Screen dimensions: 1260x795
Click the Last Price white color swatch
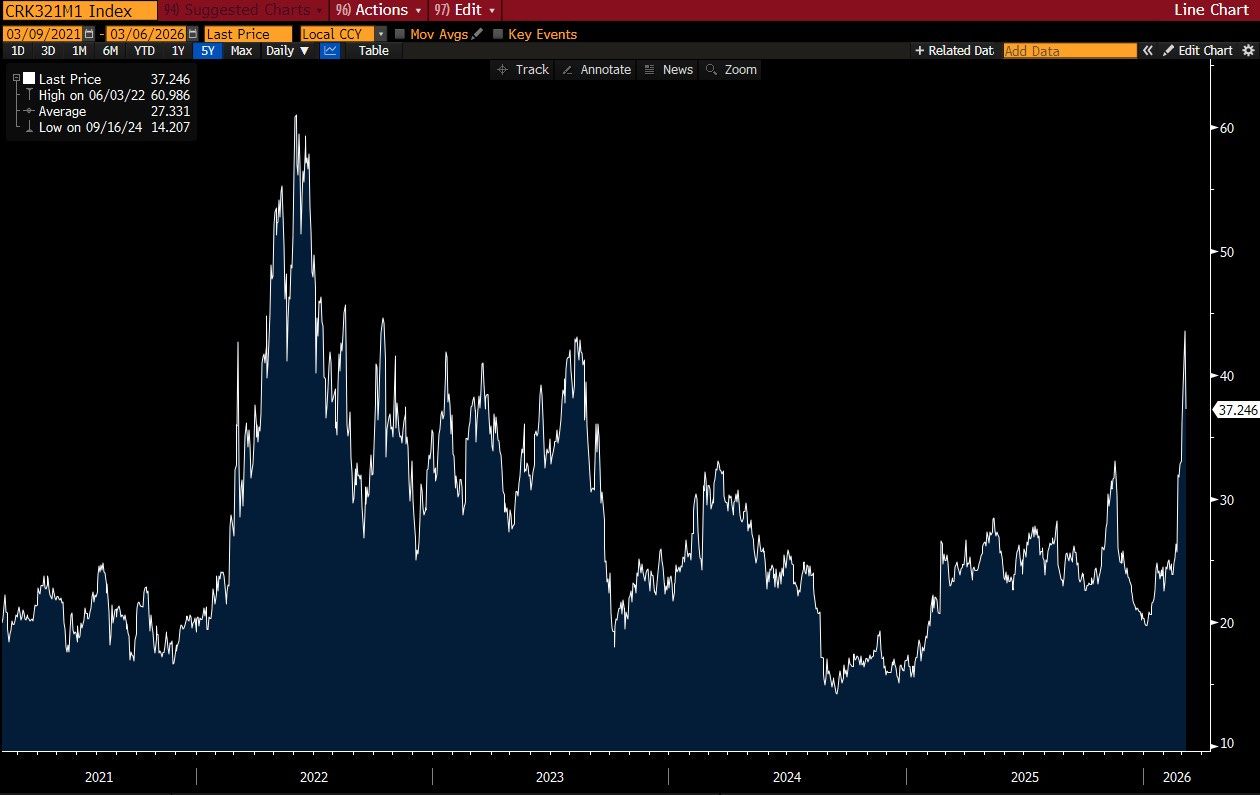(29, 78)
